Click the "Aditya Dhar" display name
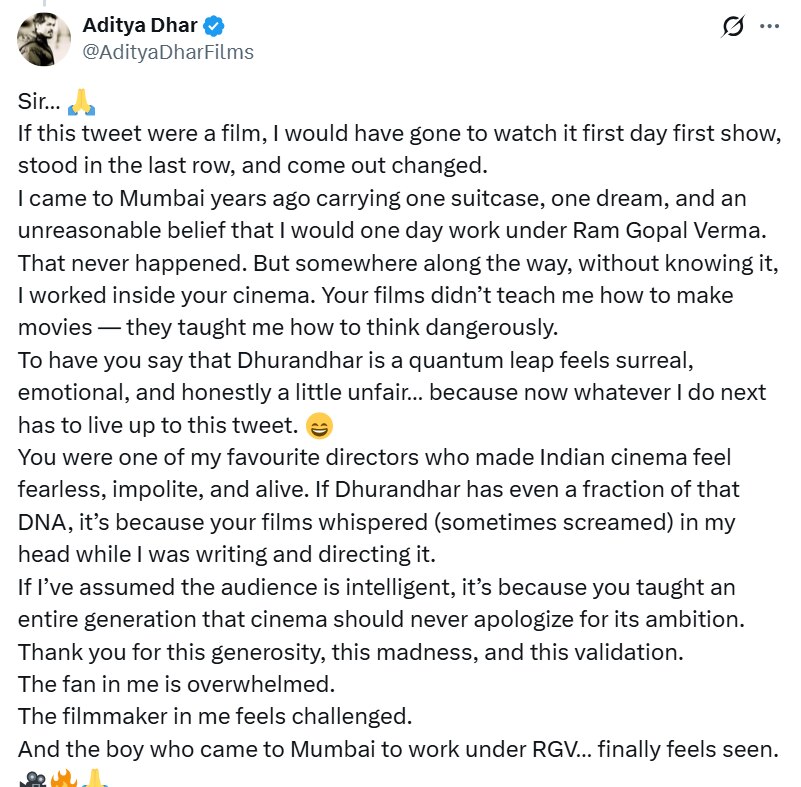 pyautogui.click(x=144, y=26)
